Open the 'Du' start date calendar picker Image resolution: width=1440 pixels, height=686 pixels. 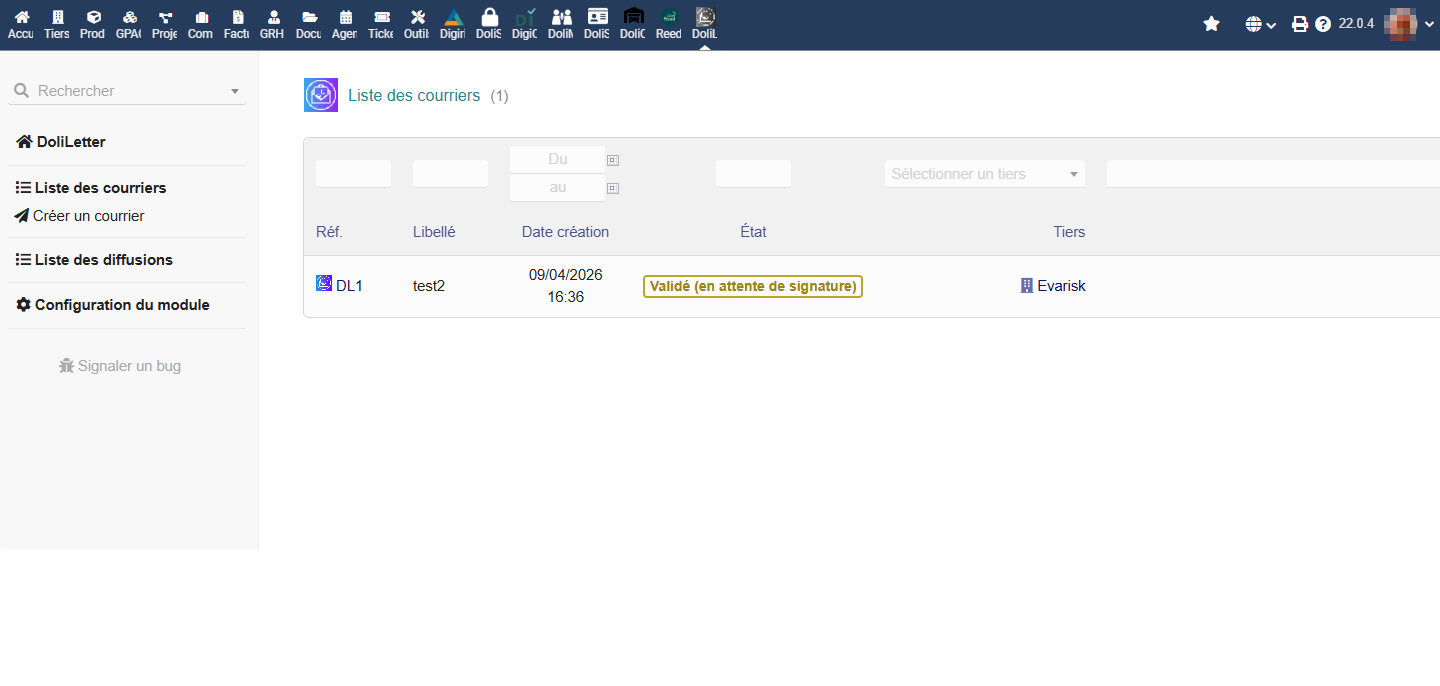[613, 160]
